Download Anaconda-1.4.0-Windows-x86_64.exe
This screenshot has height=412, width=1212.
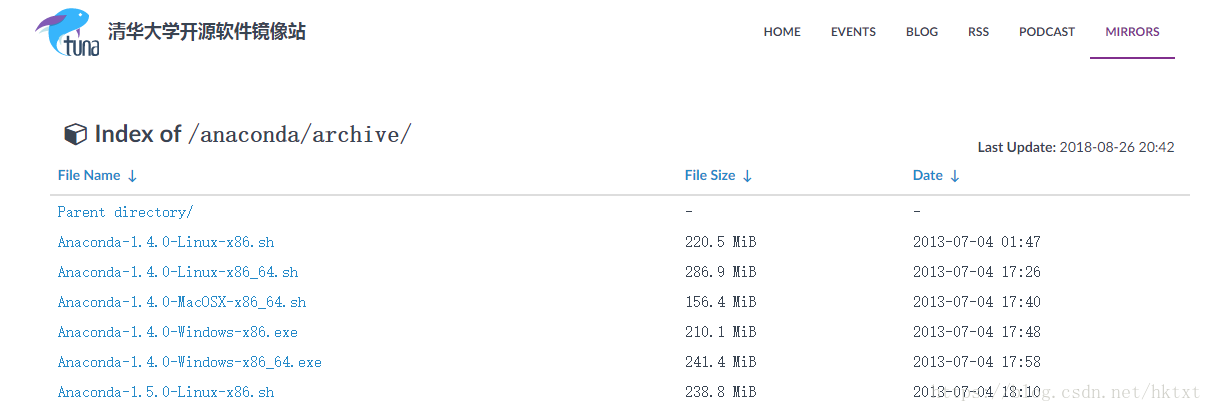(x=189, y=362)
